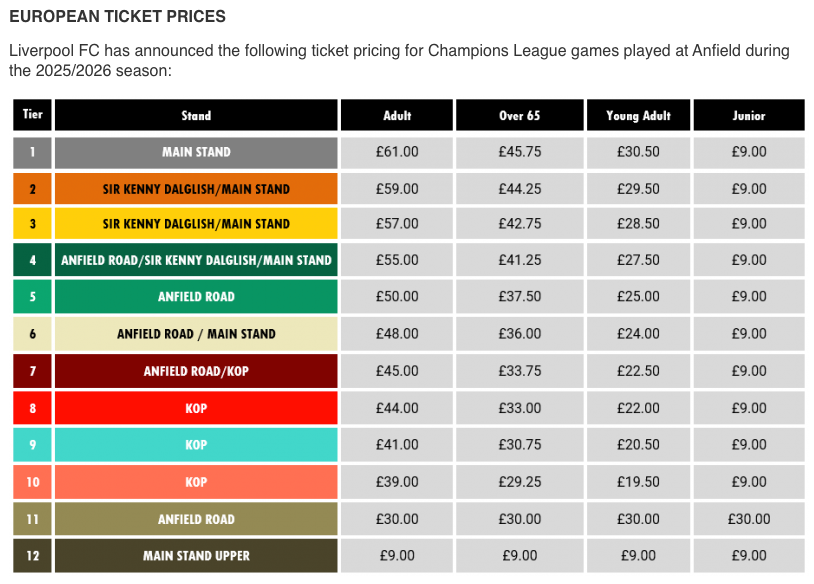The height and width of the screenshot is (584, 814).
Task: Click the maroon ANFIELD ROAD/KOP cell
Action: point(196,371)
